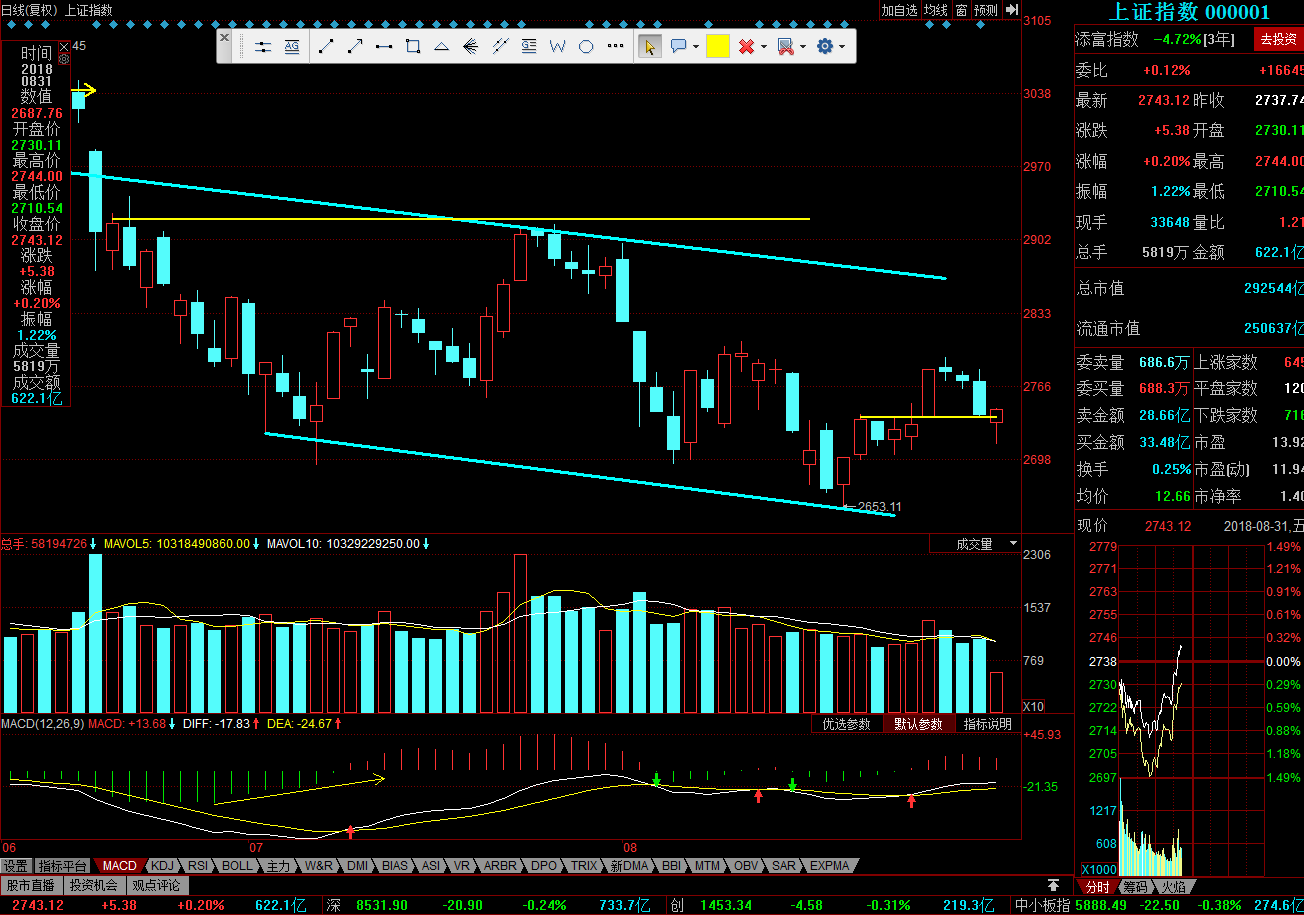The width and height of the screenshot is (1304, 915).
Task: Open the yellow drawing color swatch
Action: point(718,46)
